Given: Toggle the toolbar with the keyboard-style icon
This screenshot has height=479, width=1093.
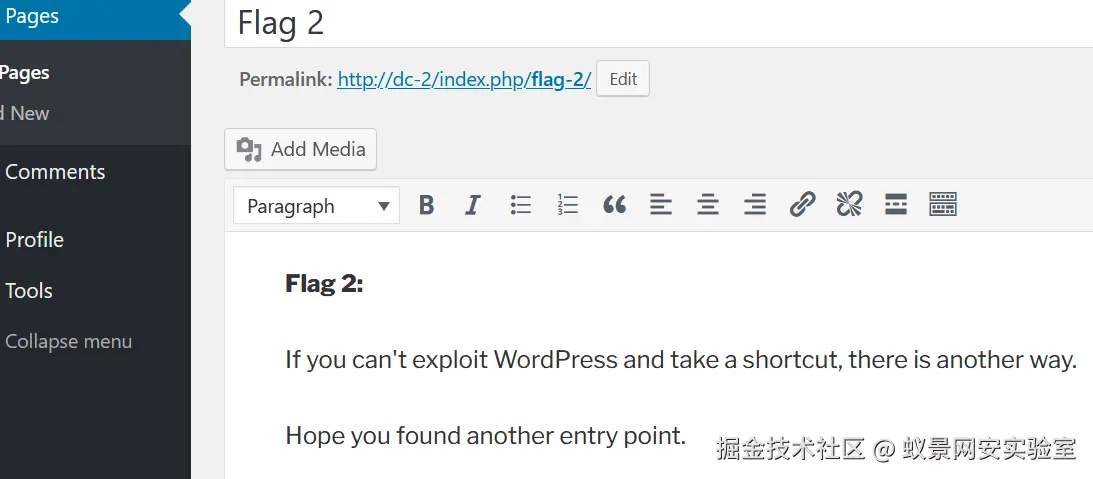Looking at the screenshot, I should [x=943, y=205].
